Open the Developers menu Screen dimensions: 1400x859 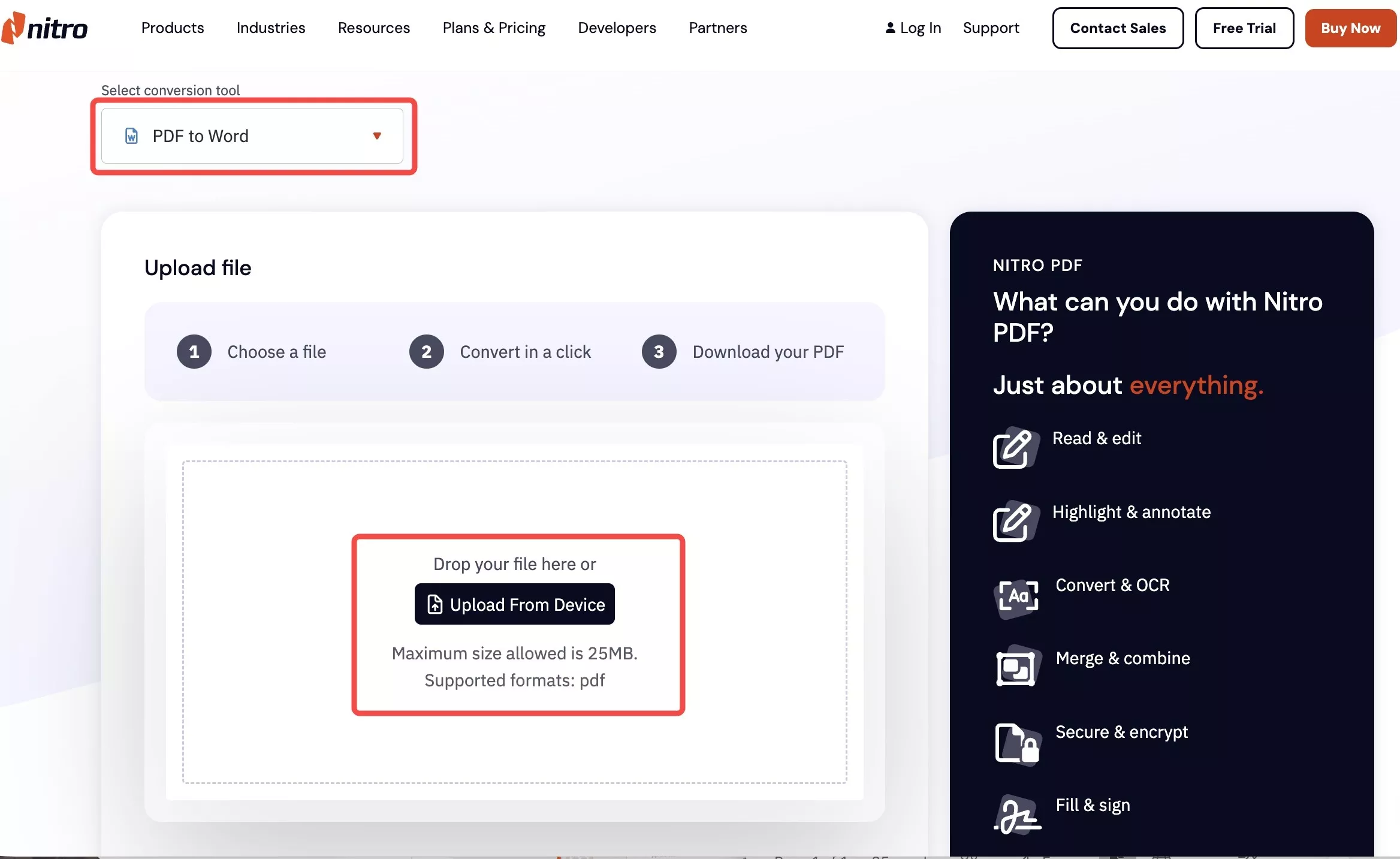click(x=617, y=28)
